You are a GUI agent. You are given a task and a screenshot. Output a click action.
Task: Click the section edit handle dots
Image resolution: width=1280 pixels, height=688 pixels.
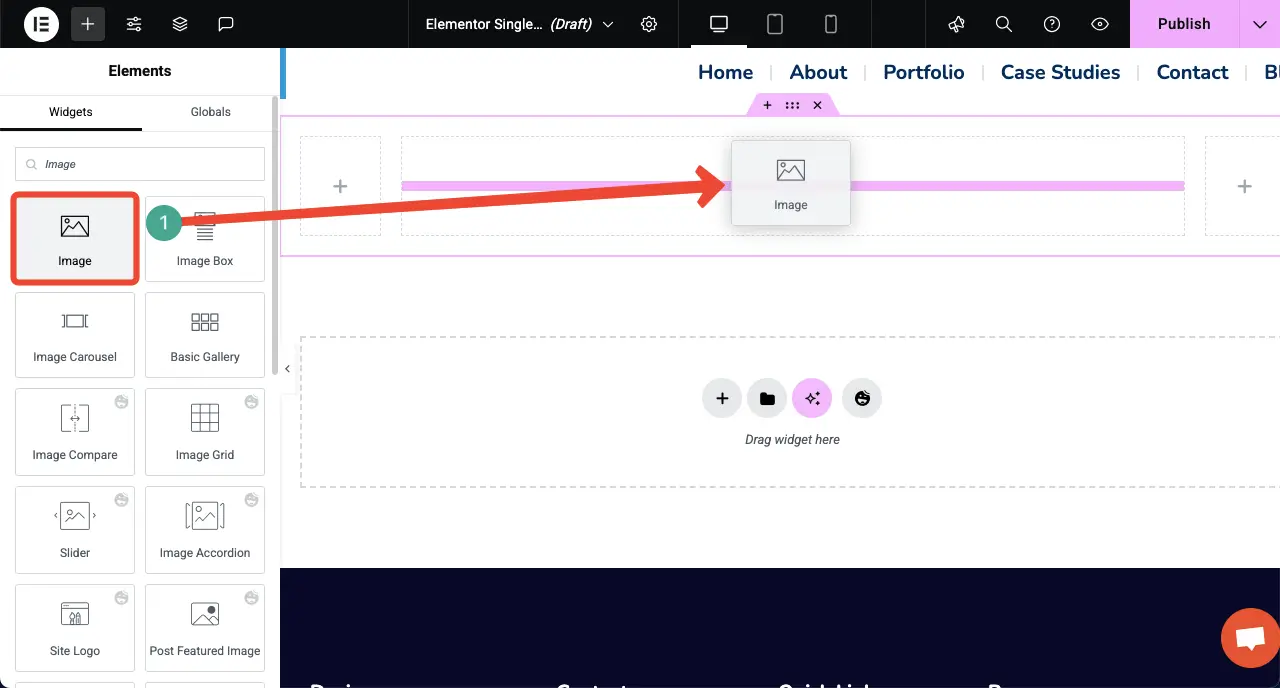pyautogui.click(x=792, y=105)
